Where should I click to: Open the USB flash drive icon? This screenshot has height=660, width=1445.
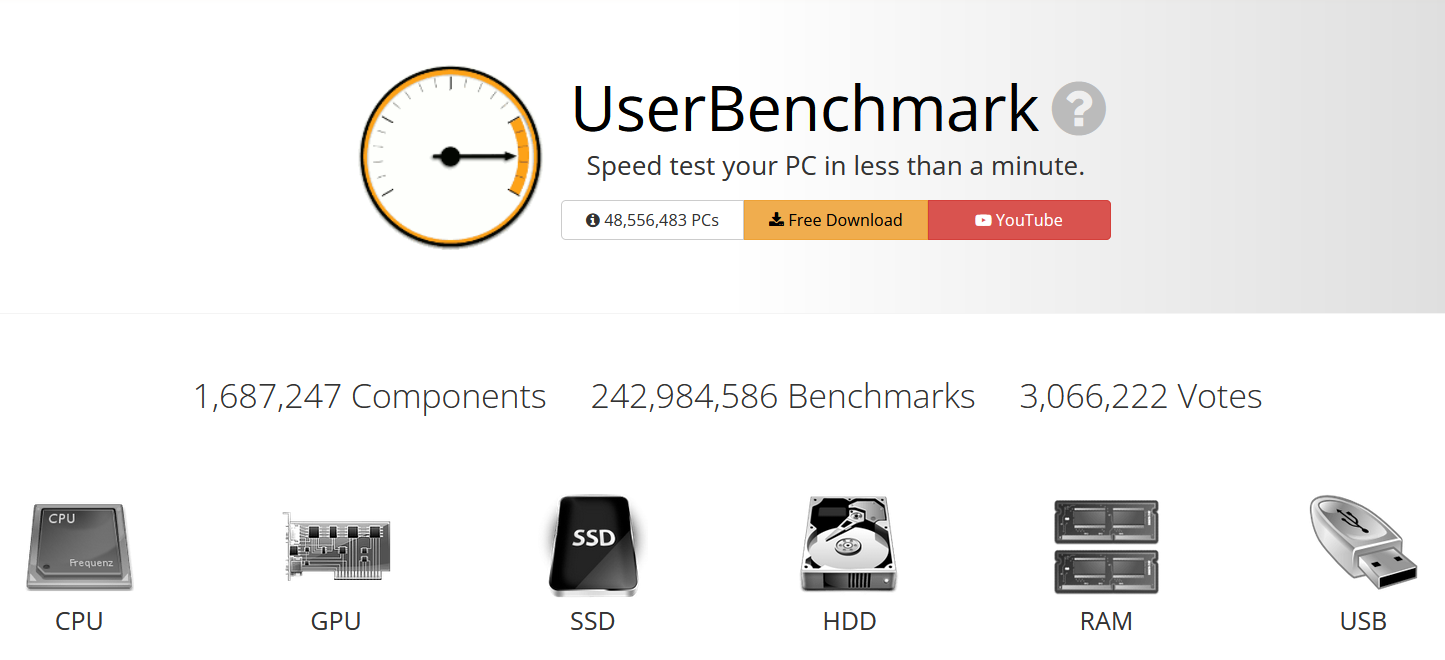tap(1362, 545)
